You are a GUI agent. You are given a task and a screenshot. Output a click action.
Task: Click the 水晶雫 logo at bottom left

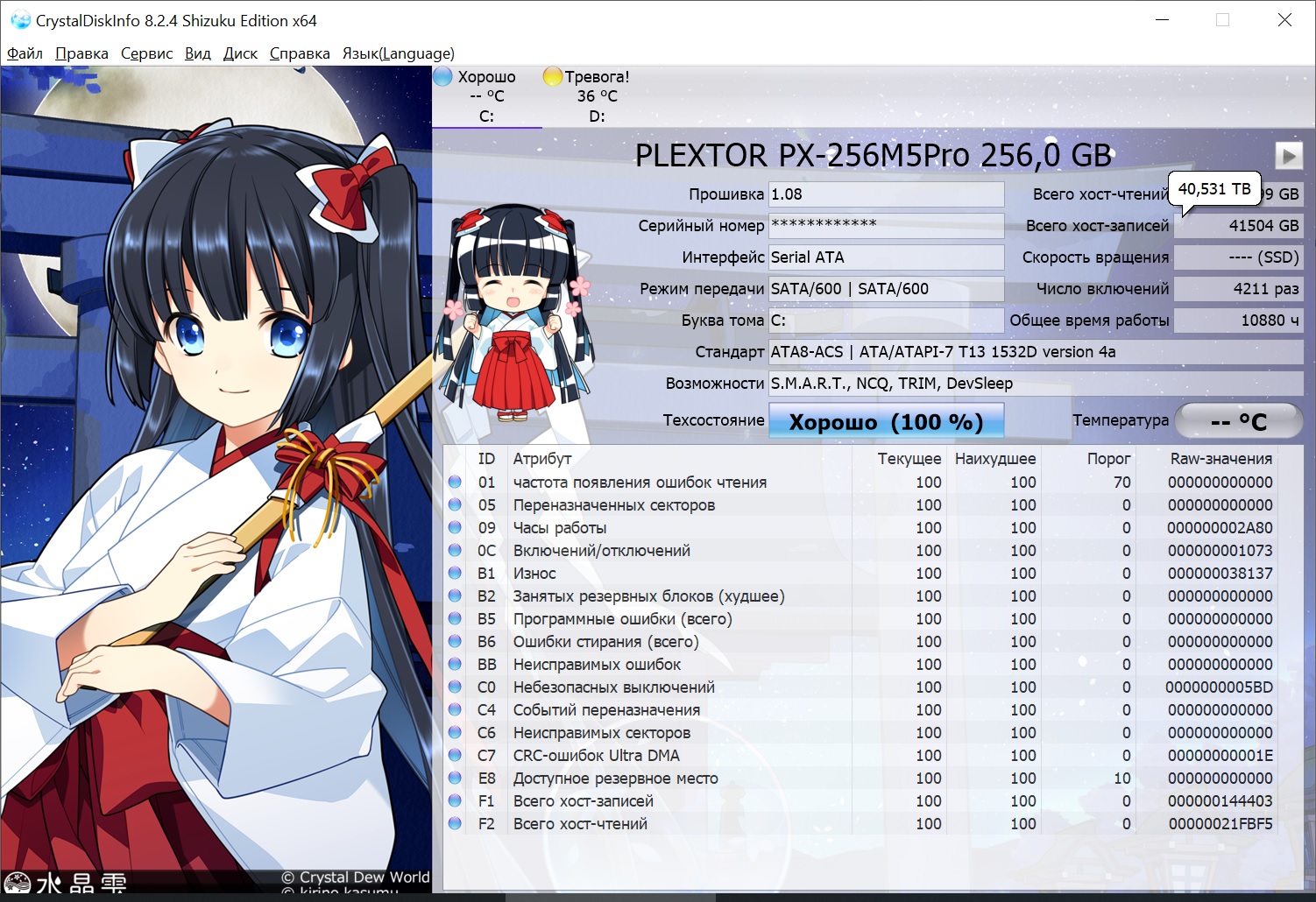pos(67,883)
